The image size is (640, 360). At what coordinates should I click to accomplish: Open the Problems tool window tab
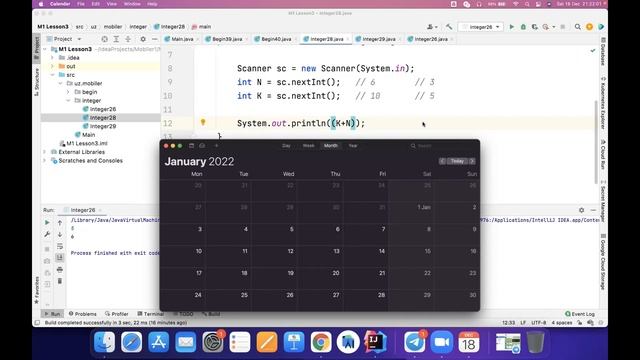83,314
